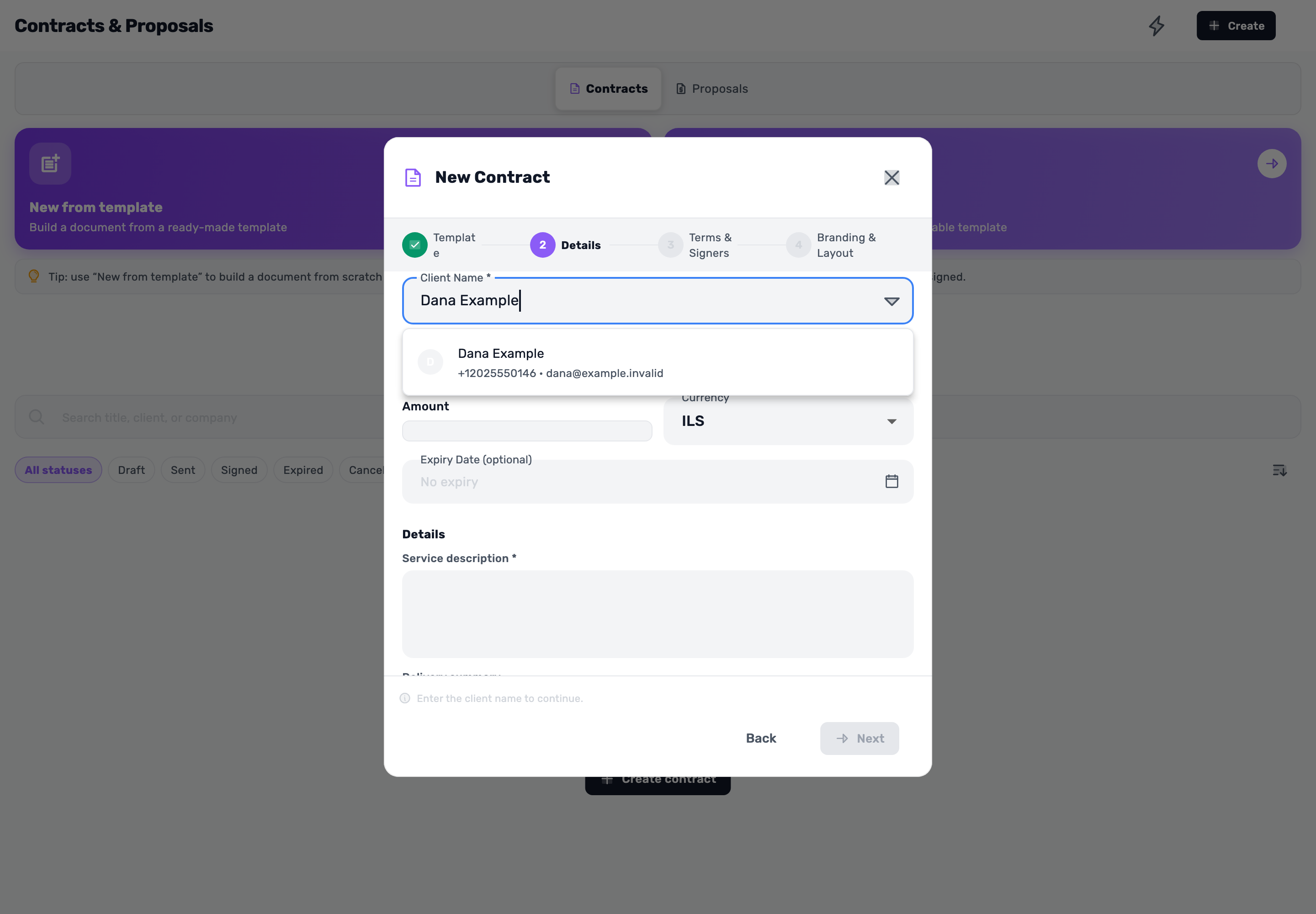The width and height of the screenshot is (1316, 914).
Task: Filter by Signed status chip
Action: pyautogui.click(x=239, y=470)
